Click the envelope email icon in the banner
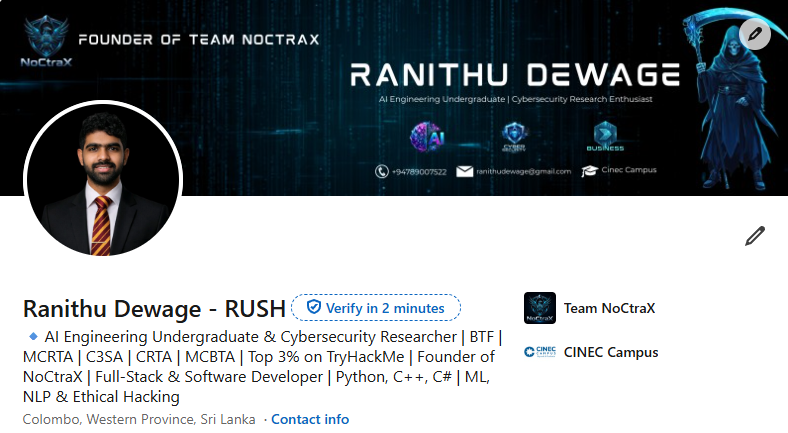 (x=464, y=171)
